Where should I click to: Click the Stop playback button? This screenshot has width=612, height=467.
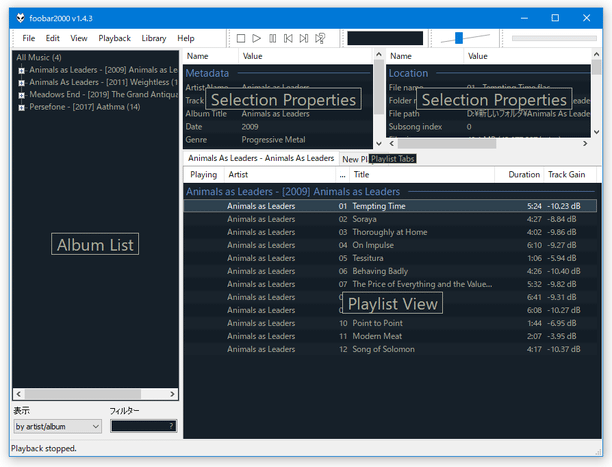click(x=241, y=38)
